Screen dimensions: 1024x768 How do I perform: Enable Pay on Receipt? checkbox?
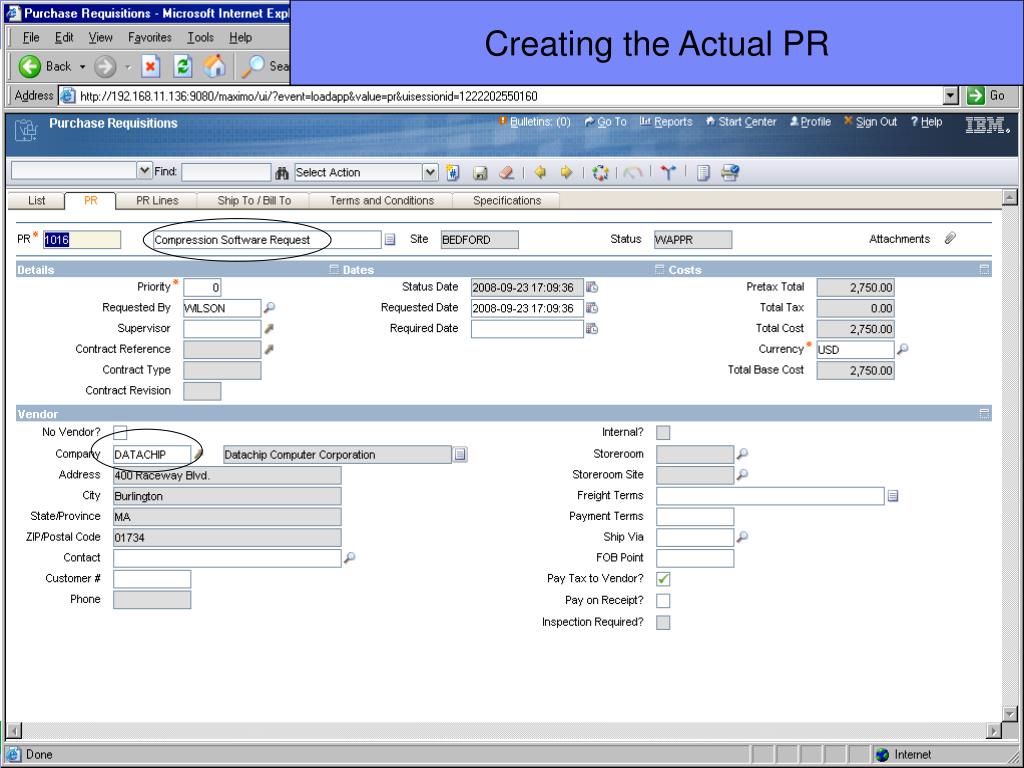(663, 601)
